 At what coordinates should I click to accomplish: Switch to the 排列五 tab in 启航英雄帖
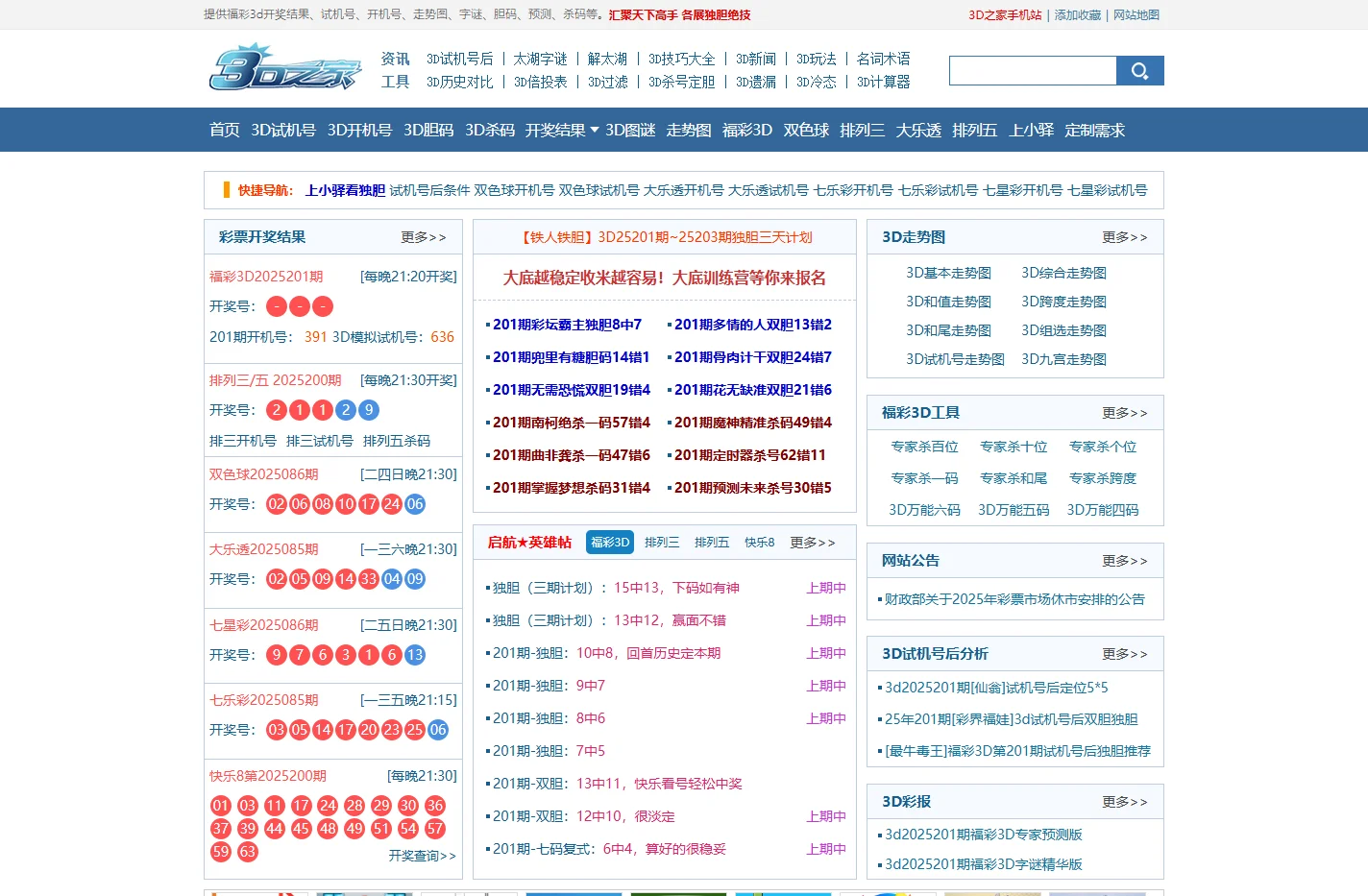click(x=712, y=543)
